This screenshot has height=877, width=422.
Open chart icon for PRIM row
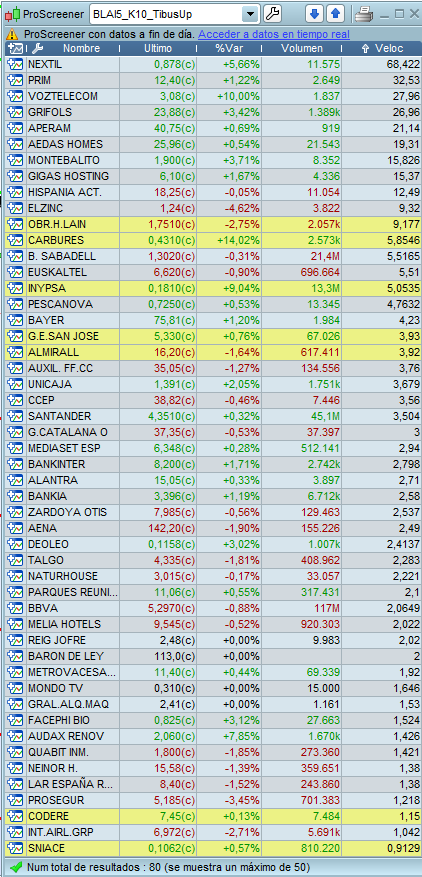click(15, 81)
